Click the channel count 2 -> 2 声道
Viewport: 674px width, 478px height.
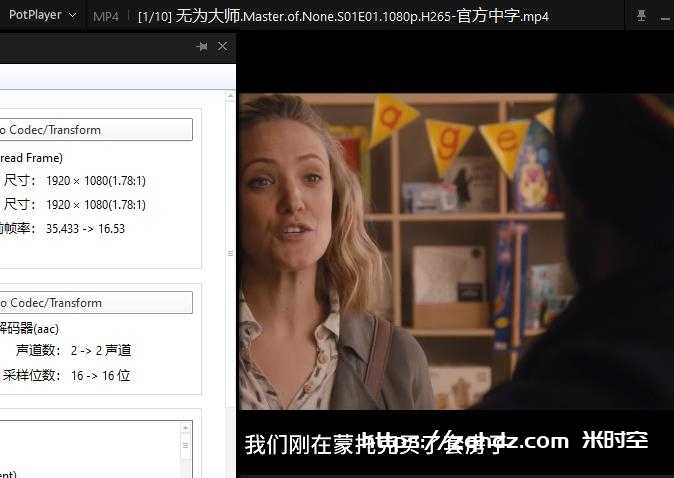point(101,351)
